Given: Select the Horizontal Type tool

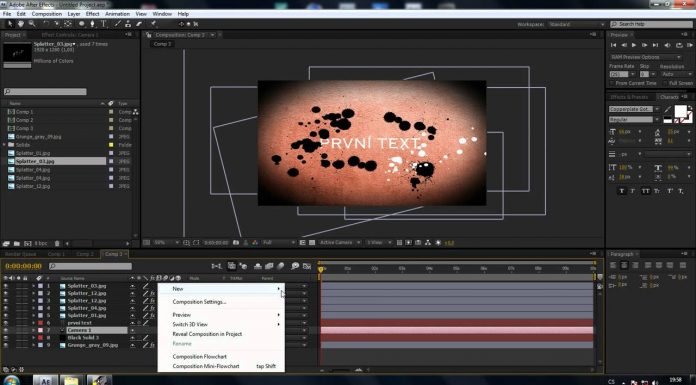Looking at the screenshot, I should pyautogui.click(x=103, y=24).
